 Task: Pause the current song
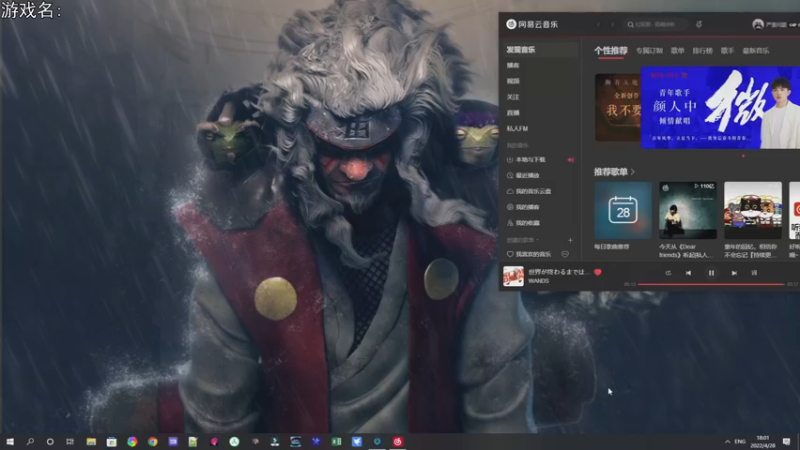[x=711, y=273]
